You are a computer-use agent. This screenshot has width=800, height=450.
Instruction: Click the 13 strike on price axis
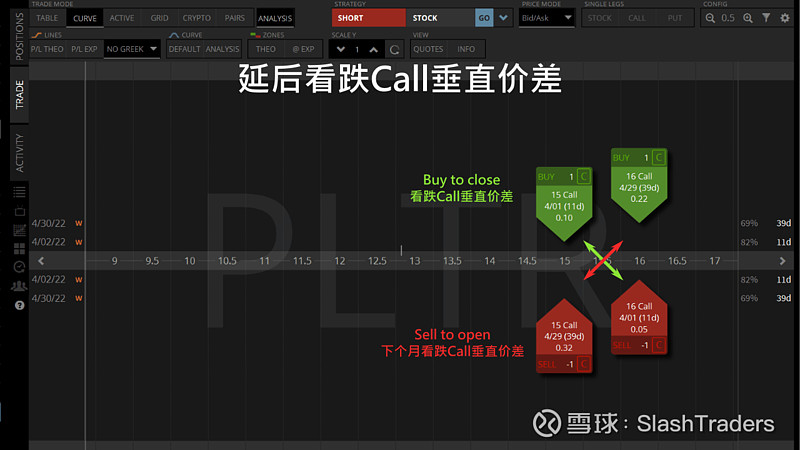pos(415,261)
